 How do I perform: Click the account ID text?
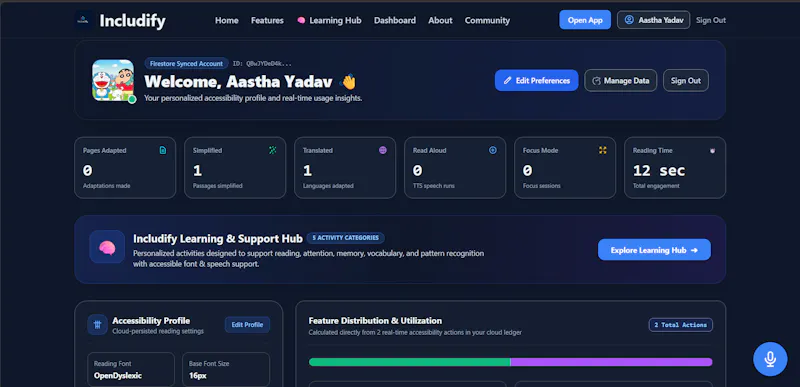tap(262, 64)
